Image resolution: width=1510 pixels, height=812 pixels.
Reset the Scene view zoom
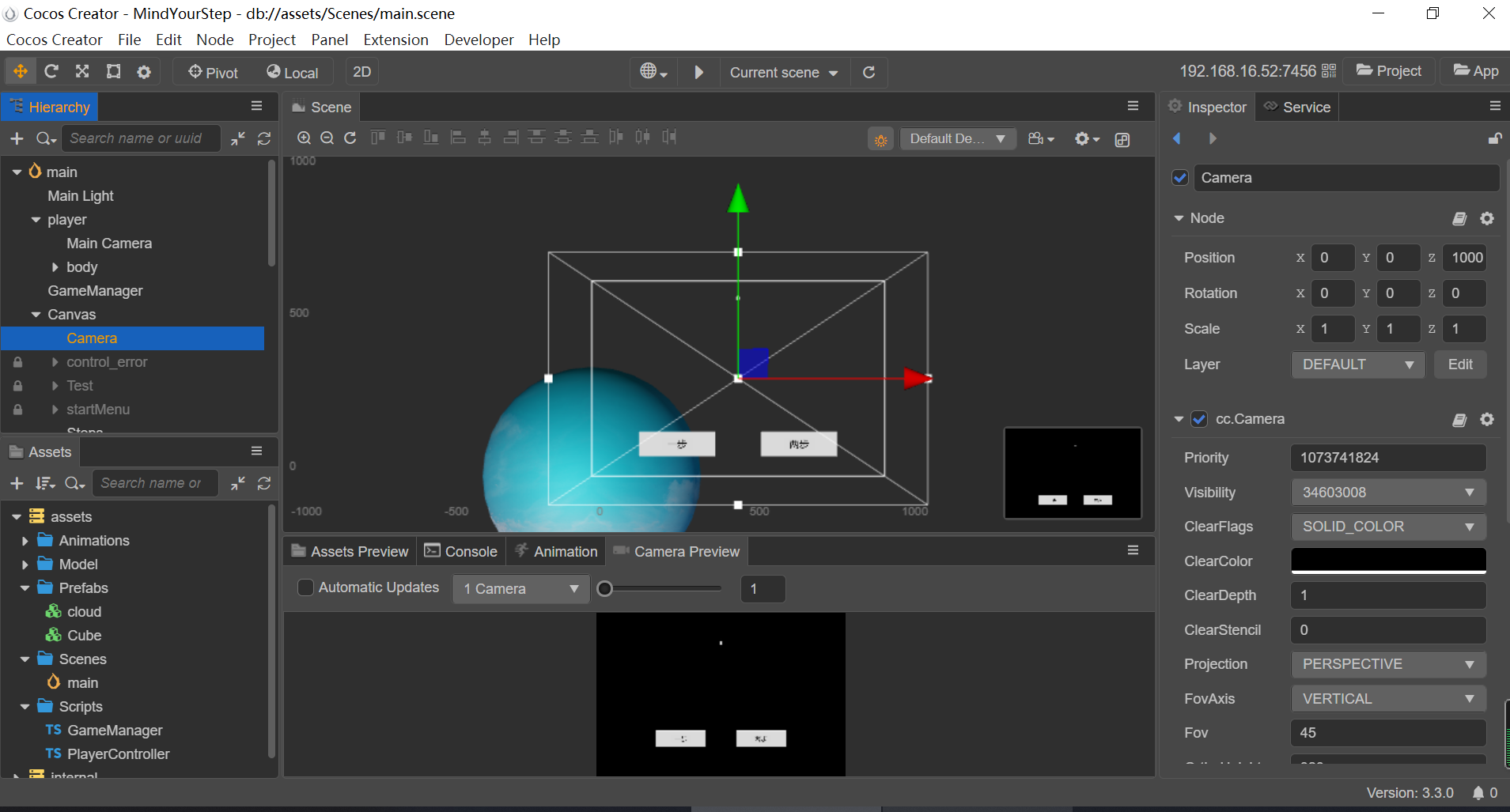[350, 138]
